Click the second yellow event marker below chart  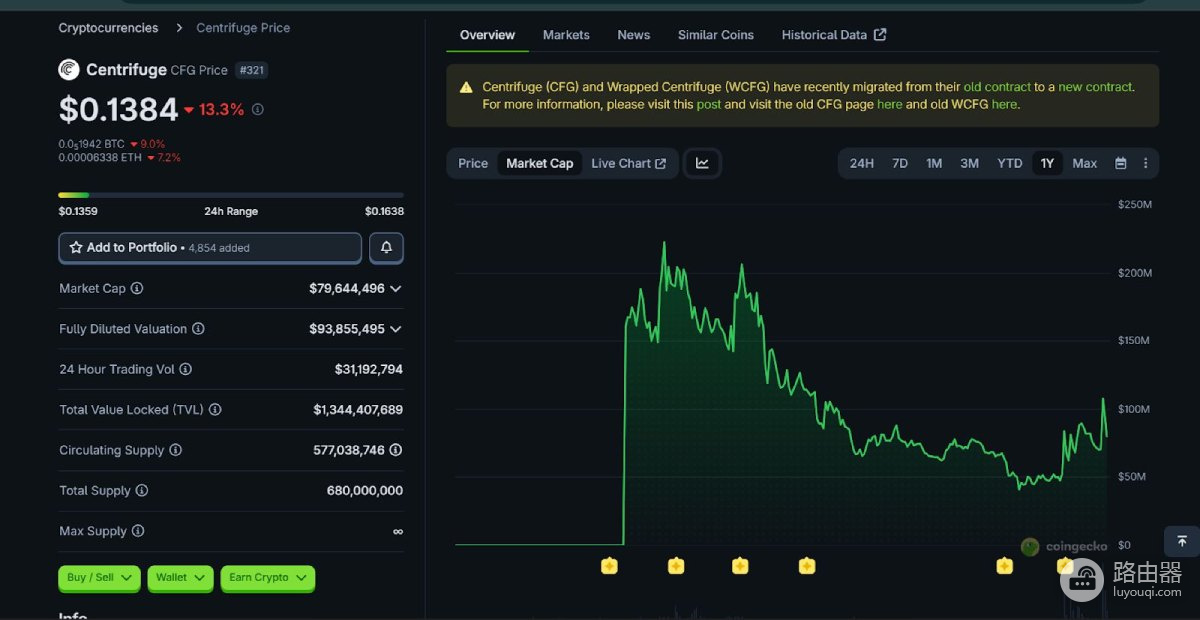(x=676, y=566)
